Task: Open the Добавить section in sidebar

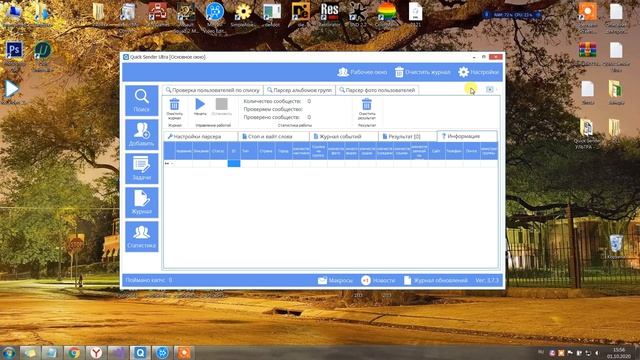Action: point(142,135)
